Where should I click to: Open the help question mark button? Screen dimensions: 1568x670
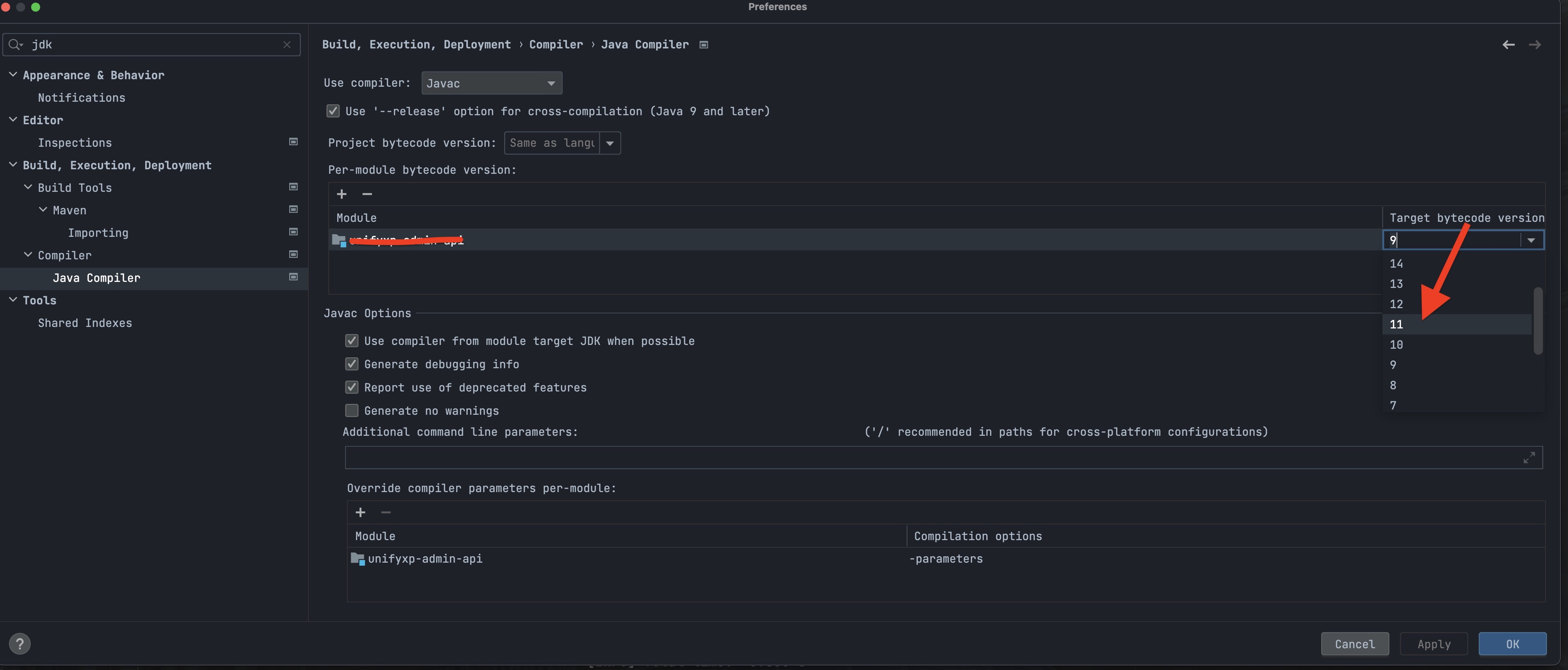[20, 643]
